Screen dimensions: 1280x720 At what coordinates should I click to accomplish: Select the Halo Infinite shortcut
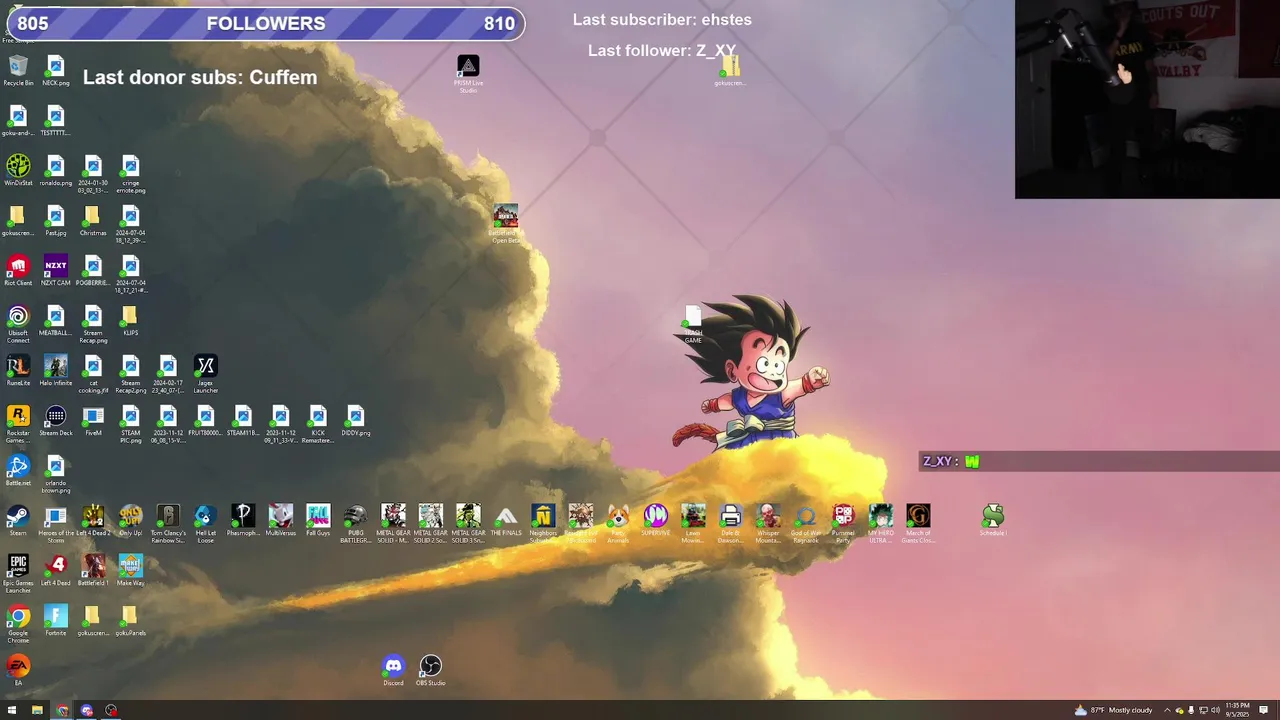click(55, 370)
